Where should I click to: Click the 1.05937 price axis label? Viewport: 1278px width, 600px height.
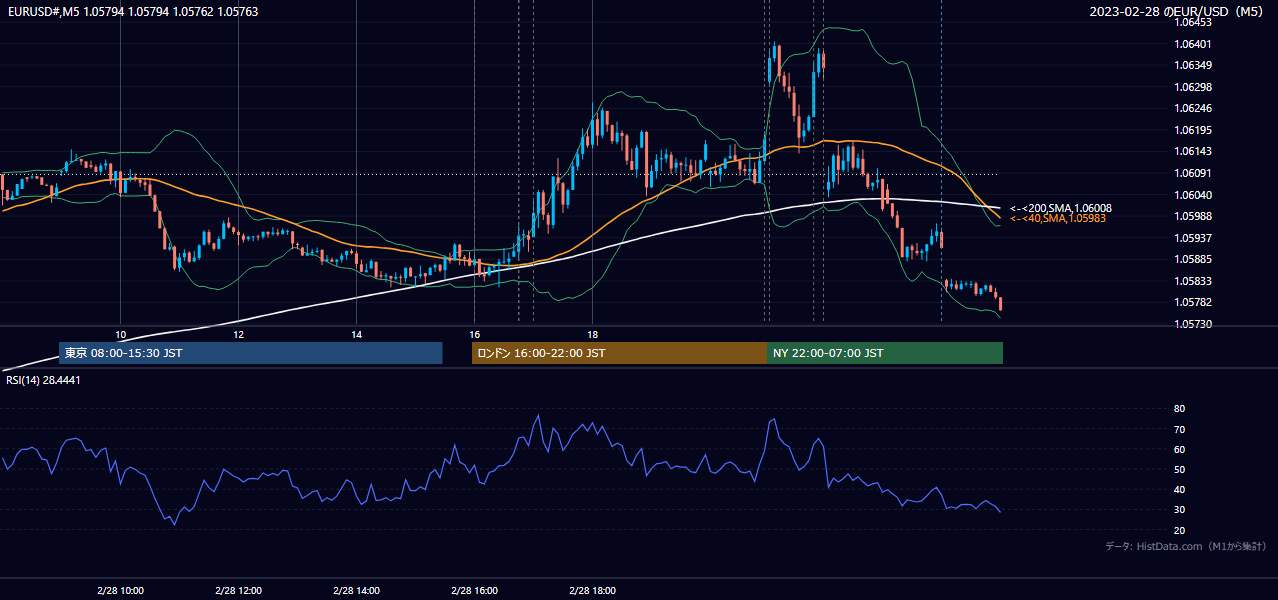click(x=1193, y=238)
